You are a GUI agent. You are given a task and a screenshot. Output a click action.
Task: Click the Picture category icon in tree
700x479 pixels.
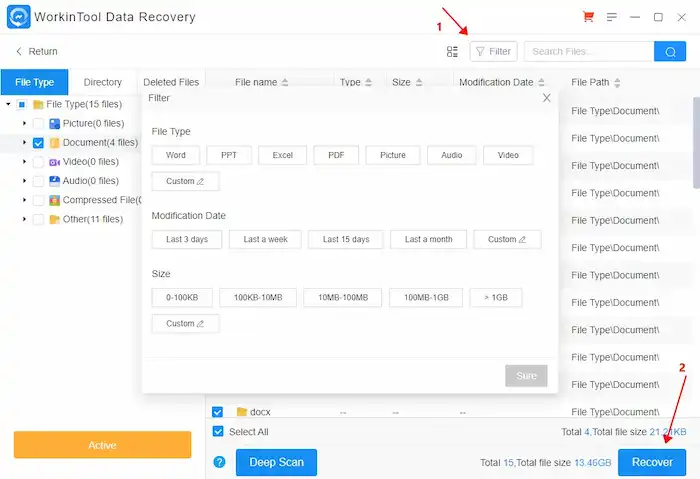pos(54,124)
